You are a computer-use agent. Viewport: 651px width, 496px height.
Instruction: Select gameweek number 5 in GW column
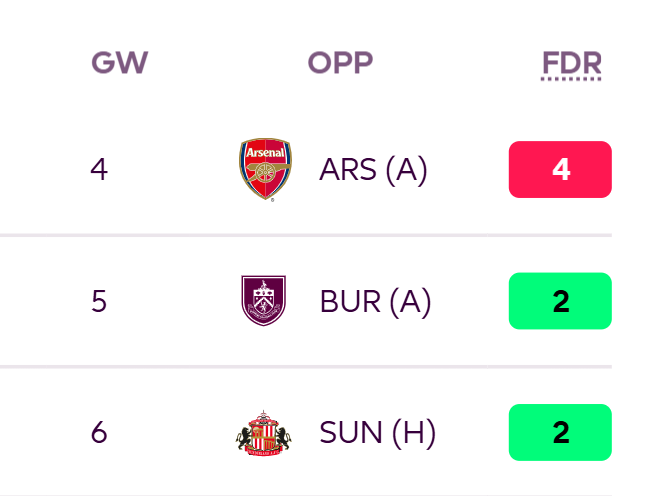(98, 302)
